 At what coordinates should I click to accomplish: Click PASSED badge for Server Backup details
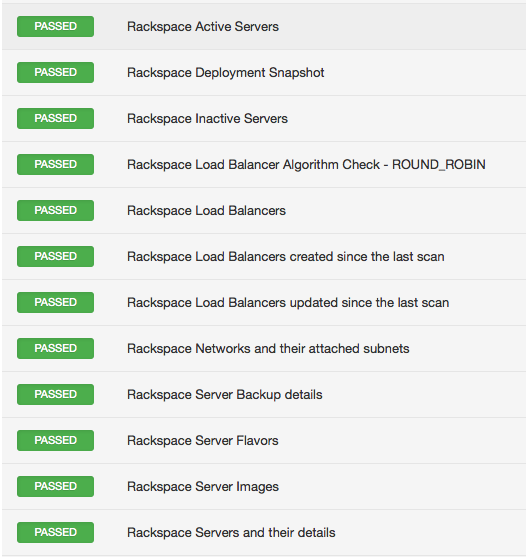tap(55, 394)
